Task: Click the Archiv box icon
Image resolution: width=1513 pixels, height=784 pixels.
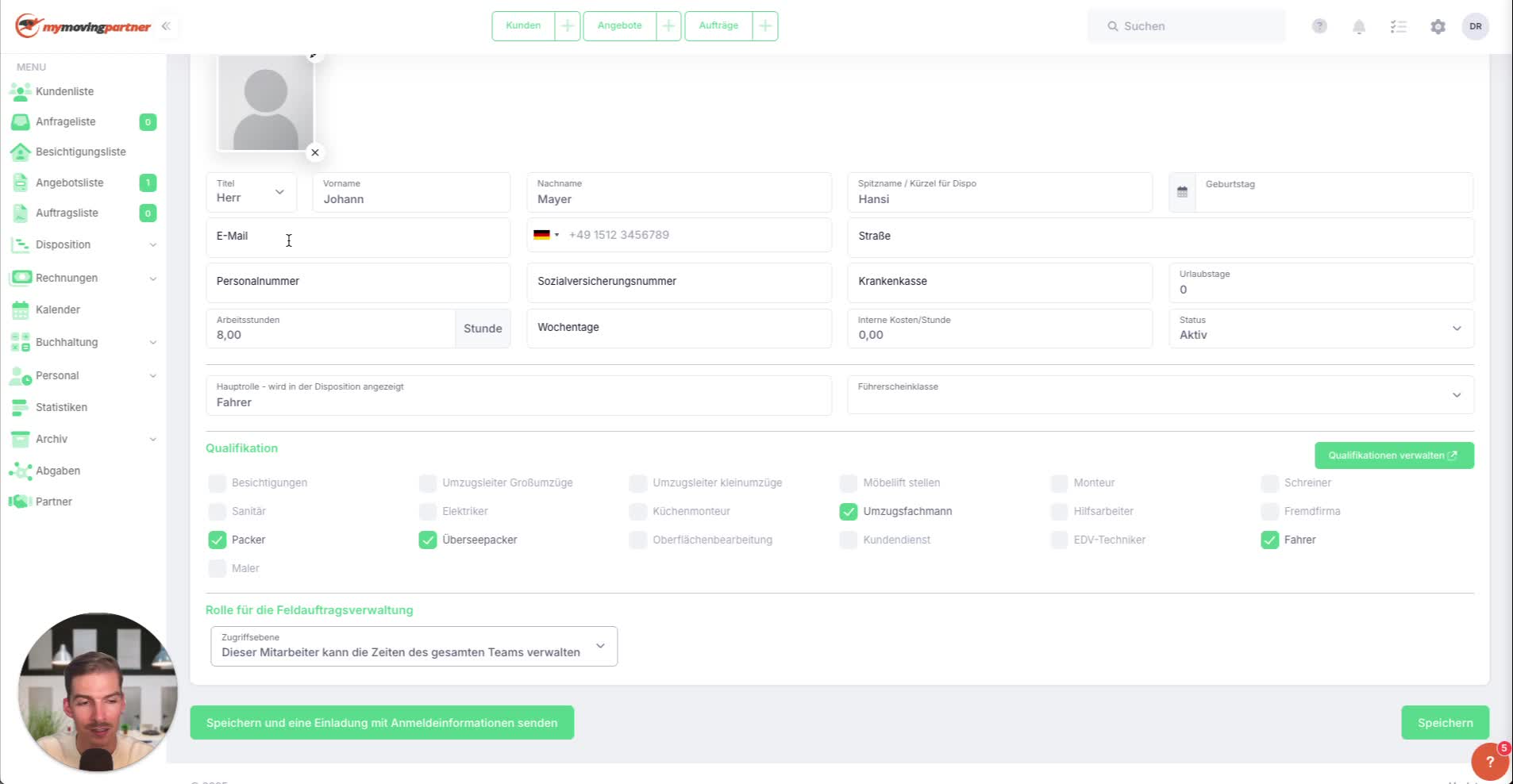Action: point(20,439)
